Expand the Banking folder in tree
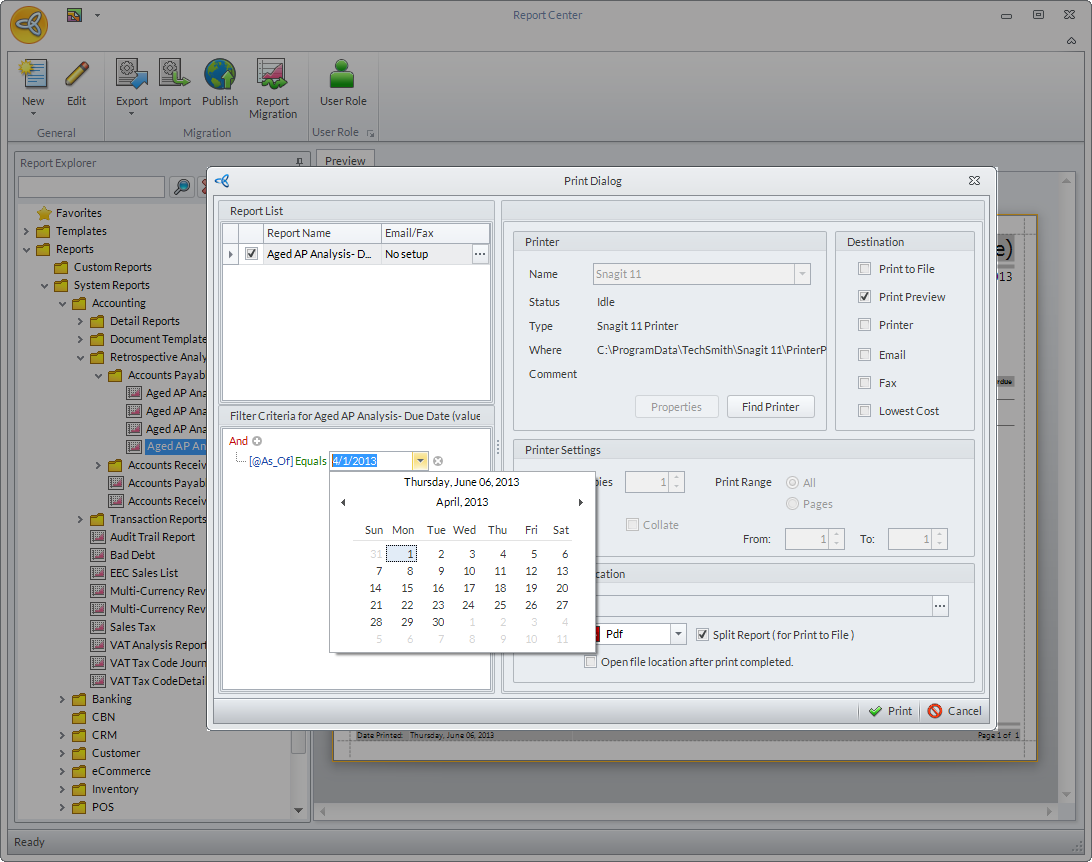Screen dimensions: 1092x862 click(62, 699)
